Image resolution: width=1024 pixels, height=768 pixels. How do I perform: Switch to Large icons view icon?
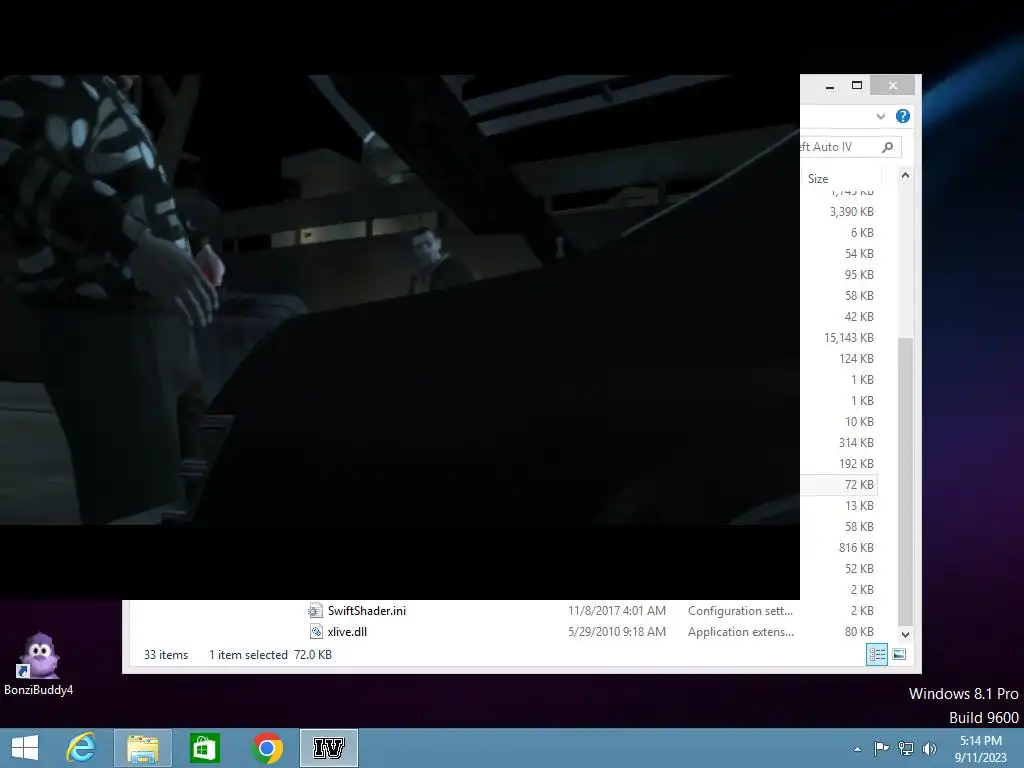[x=899, y=654]
